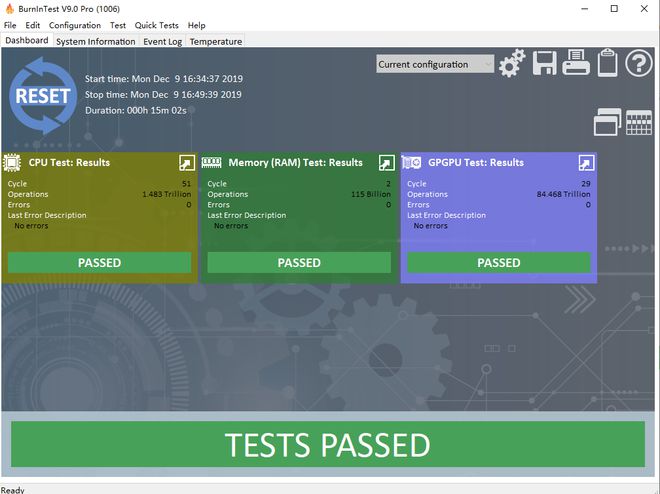Switch to the Dashboard tab
Image resolution: width=660 pixels, height=494 pixels.
tap(27, 40)
